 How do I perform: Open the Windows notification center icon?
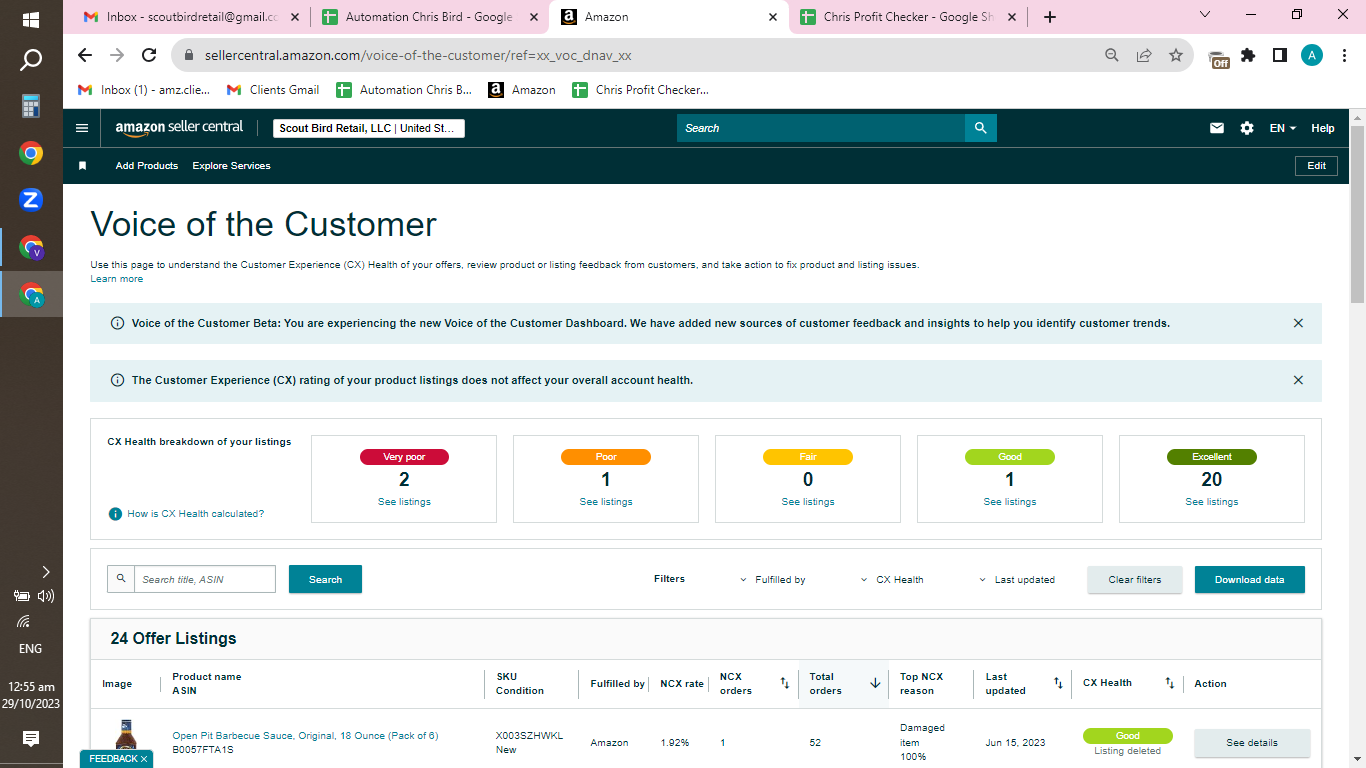click(x=31, y=739)
